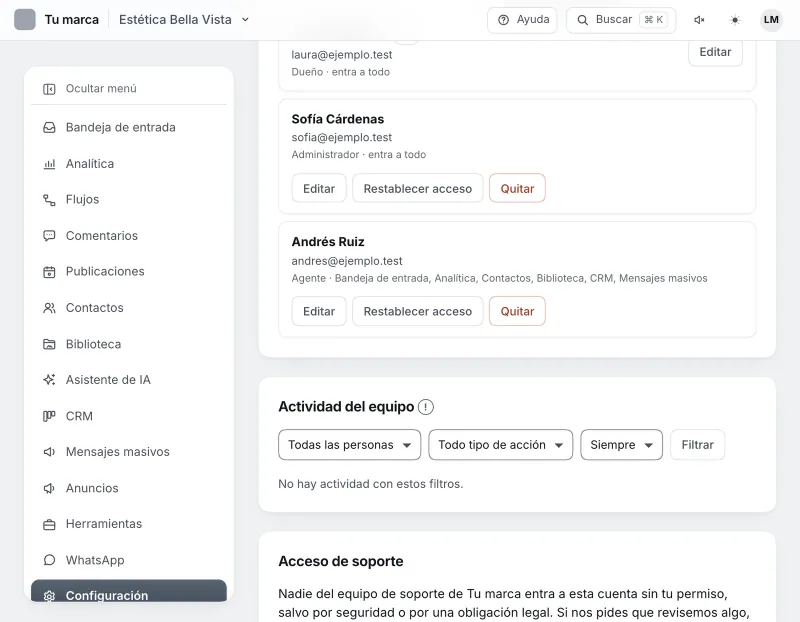Screen dimensions: 800x622
Task: Click the Bandeja de entrada inbox icon
Action: 49,128
